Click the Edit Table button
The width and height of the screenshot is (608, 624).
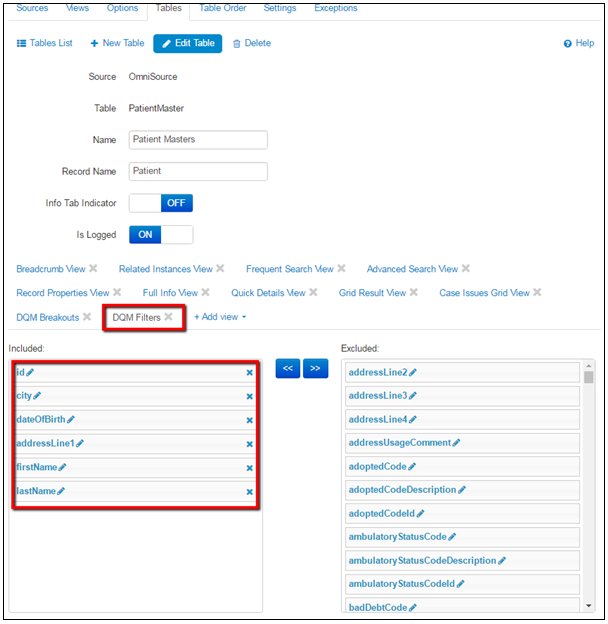[x=187, y=44]
